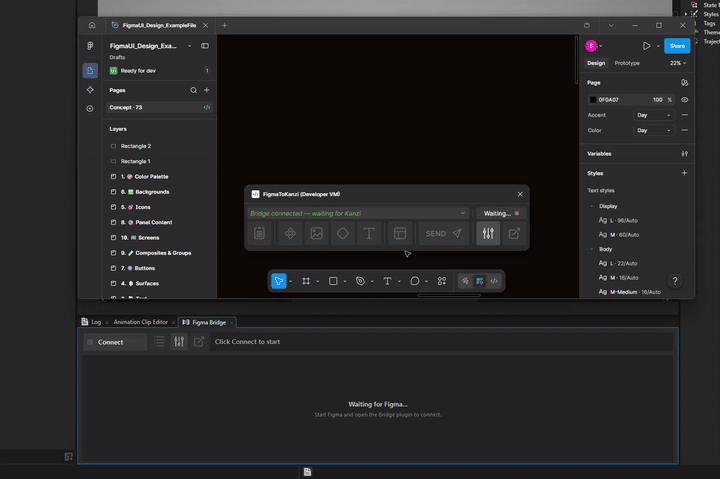Click the plugin text export icon
720x479 pixels.
[x=369, y=233]
